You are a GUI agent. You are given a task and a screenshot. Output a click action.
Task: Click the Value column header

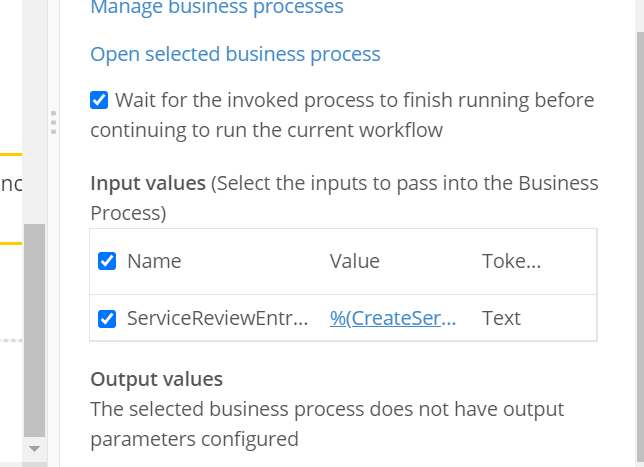[x=354, y=261]
